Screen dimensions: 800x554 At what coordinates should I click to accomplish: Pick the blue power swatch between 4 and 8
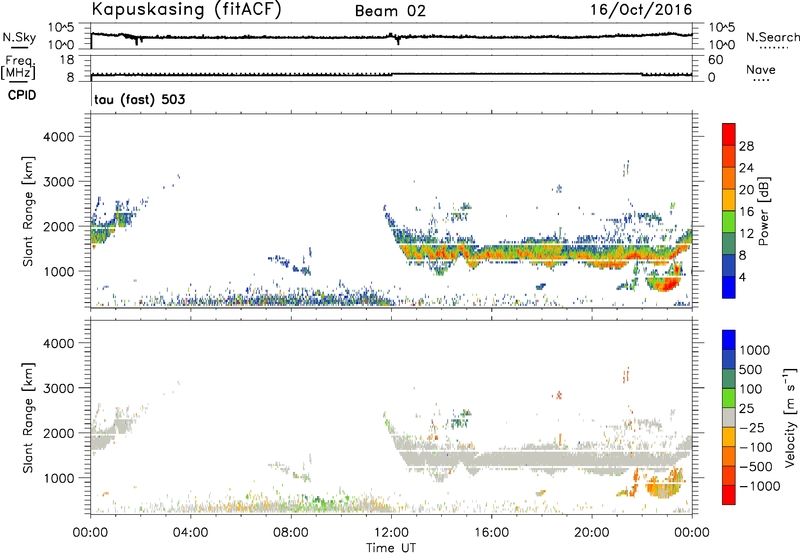[x=729, y=265]
